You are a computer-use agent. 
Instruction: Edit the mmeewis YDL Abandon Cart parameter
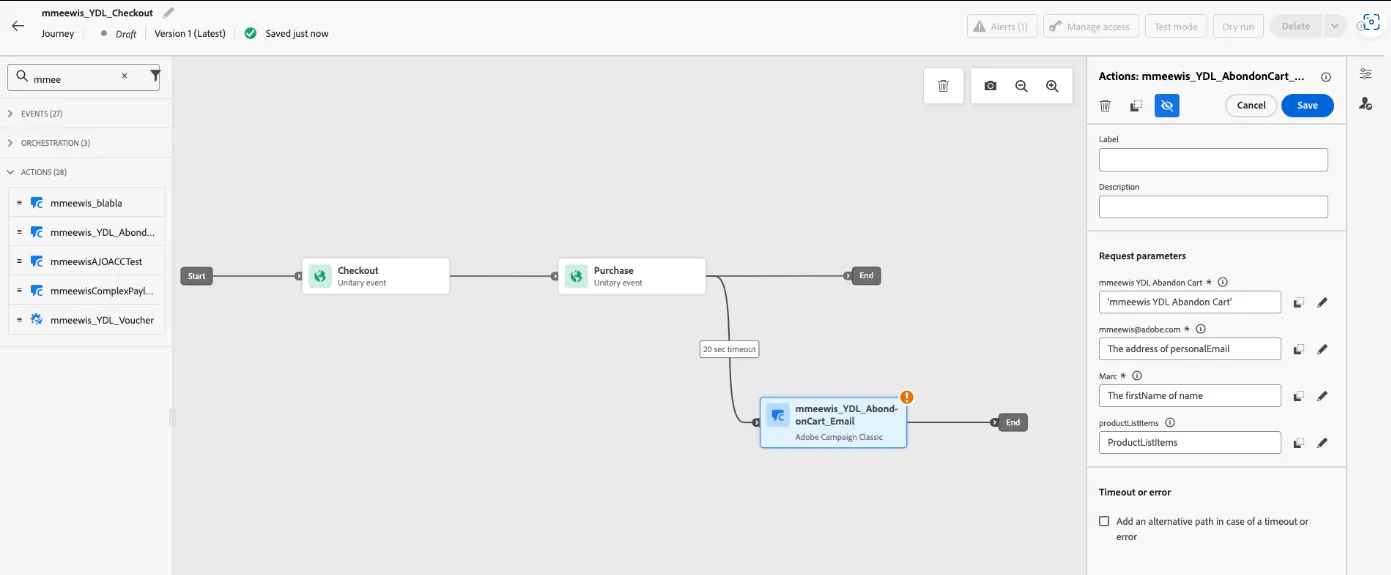1322,302
